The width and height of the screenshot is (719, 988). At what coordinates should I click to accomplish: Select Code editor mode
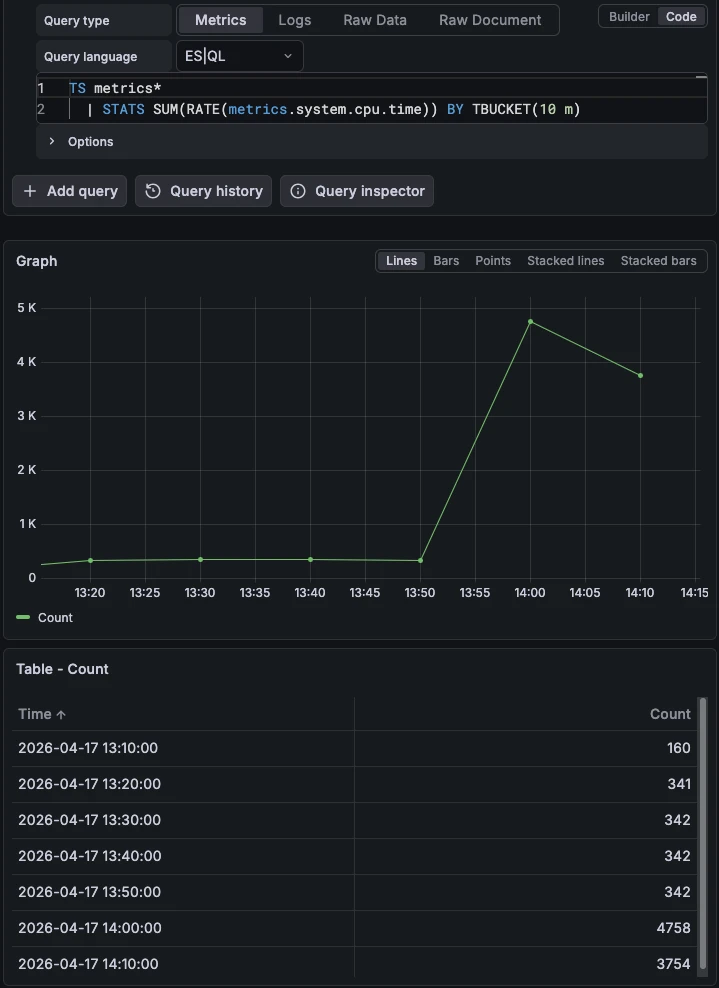[681, 17]
